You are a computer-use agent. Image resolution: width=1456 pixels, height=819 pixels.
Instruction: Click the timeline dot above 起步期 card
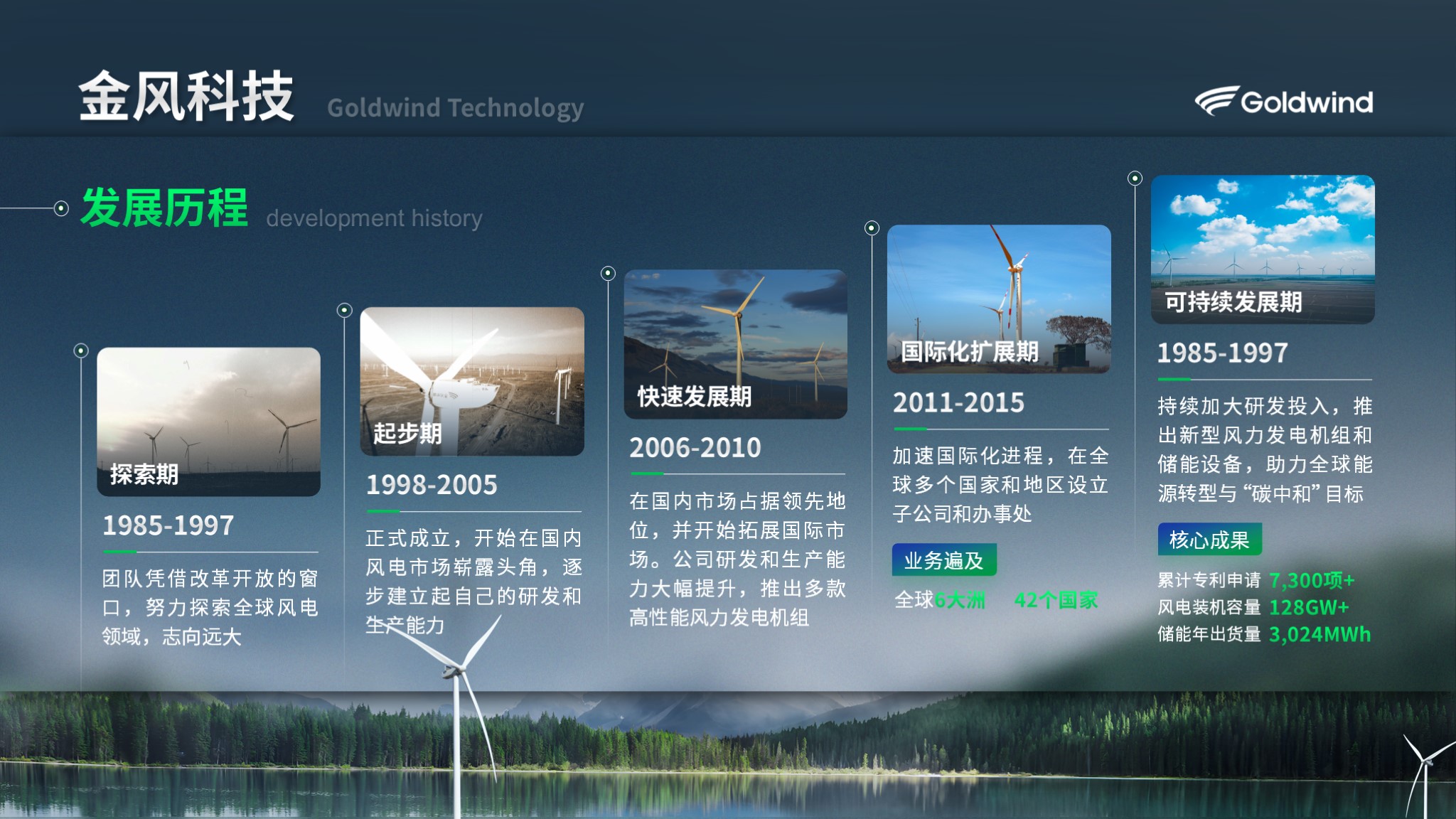345,310
